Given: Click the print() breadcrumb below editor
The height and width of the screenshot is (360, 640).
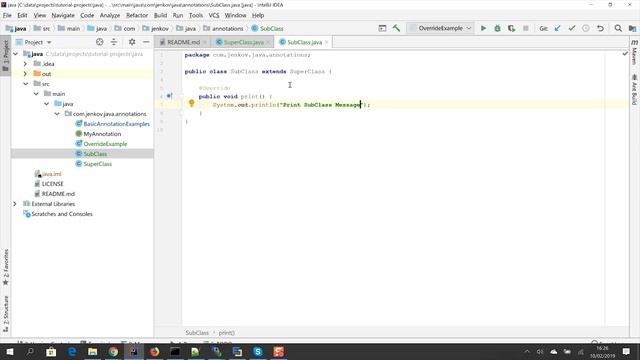Looking at the screenshot, I should [x=227, y=333].
